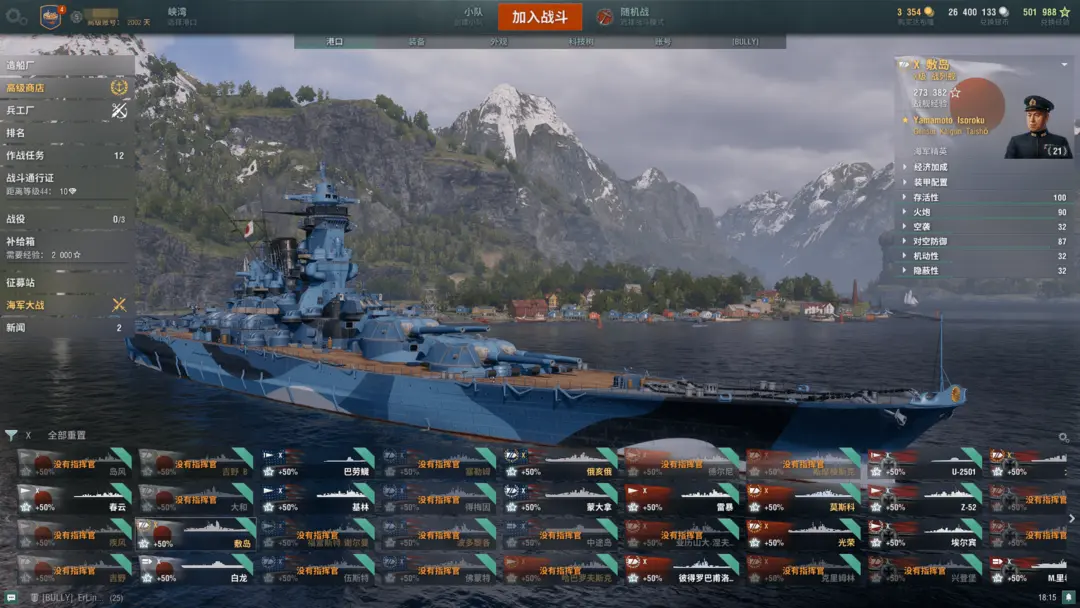Remove the X tier filter
Image resolution: width=1080 pixels, height=608 pixels.
click(x=28, y=435)
